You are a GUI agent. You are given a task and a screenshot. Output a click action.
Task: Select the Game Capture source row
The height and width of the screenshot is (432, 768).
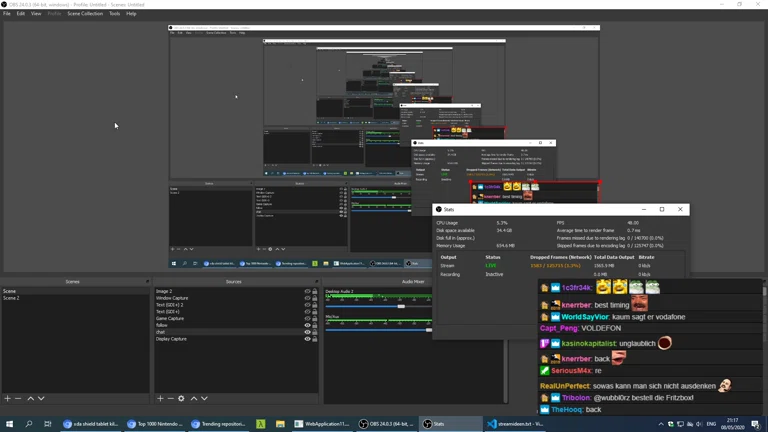[236, 319]
